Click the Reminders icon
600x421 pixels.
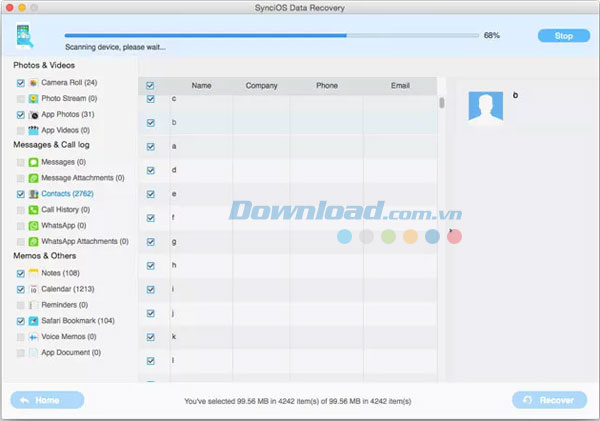coord(34,305)
